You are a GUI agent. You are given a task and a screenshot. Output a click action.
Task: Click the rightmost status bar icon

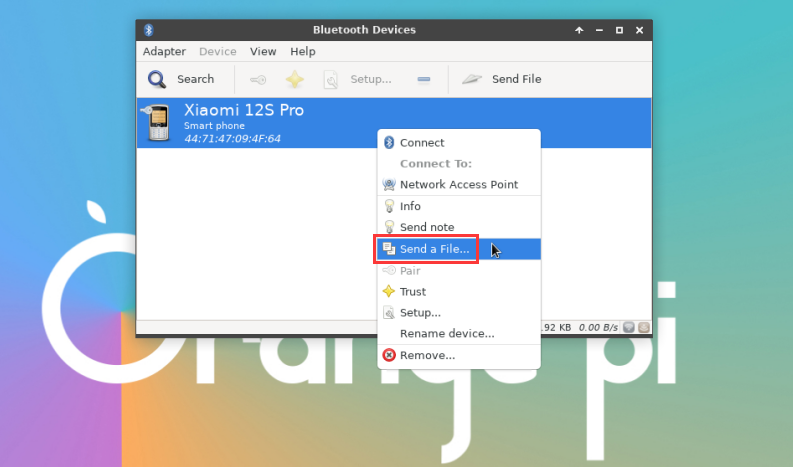coord(643,327)
